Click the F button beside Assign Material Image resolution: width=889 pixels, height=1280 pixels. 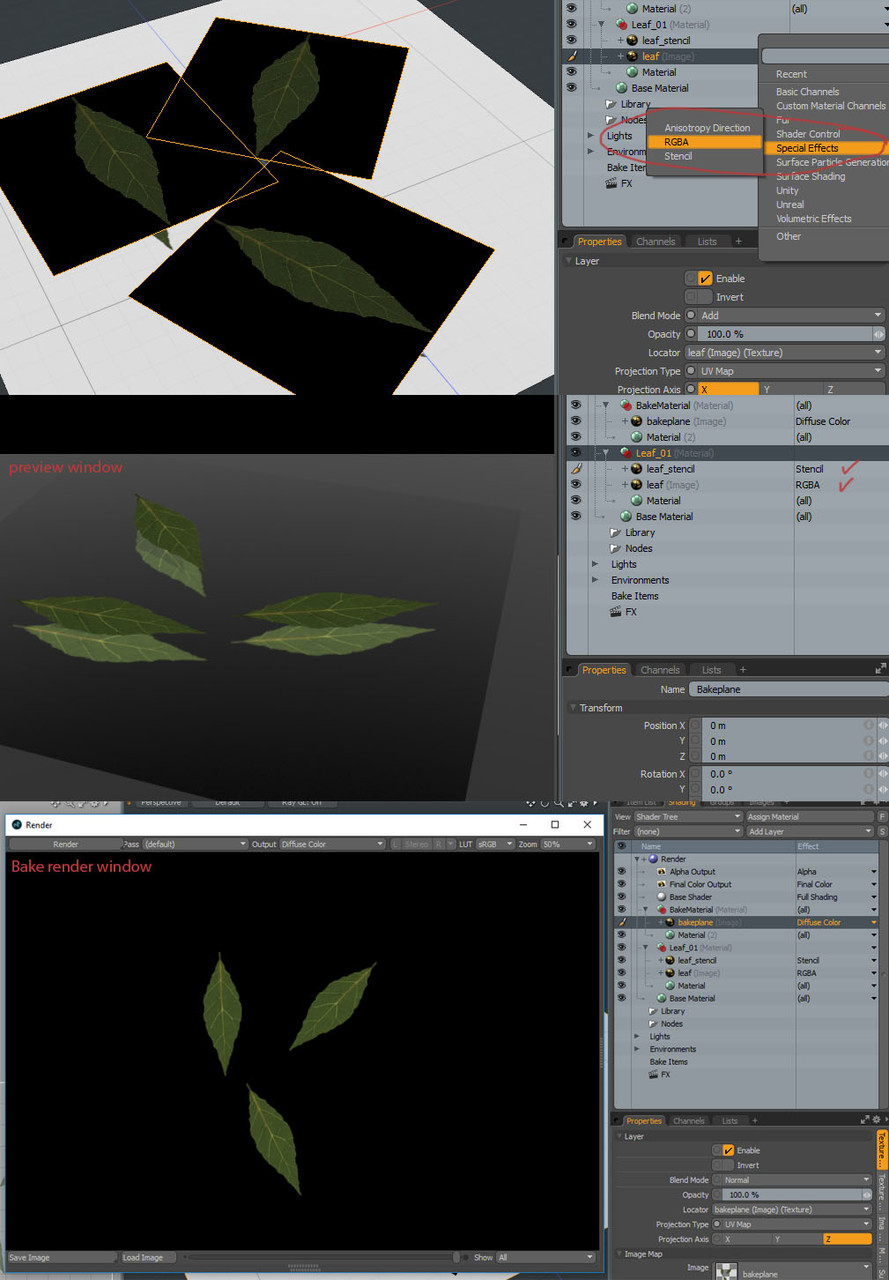[882, 817]
